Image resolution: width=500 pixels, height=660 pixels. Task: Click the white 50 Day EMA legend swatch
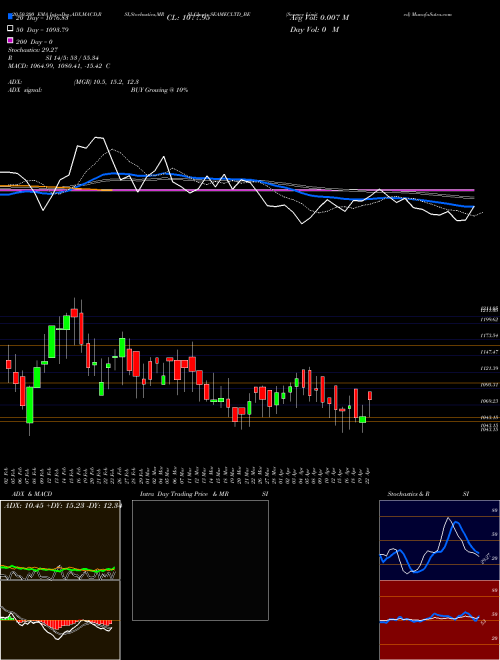(x=10, y=29)
